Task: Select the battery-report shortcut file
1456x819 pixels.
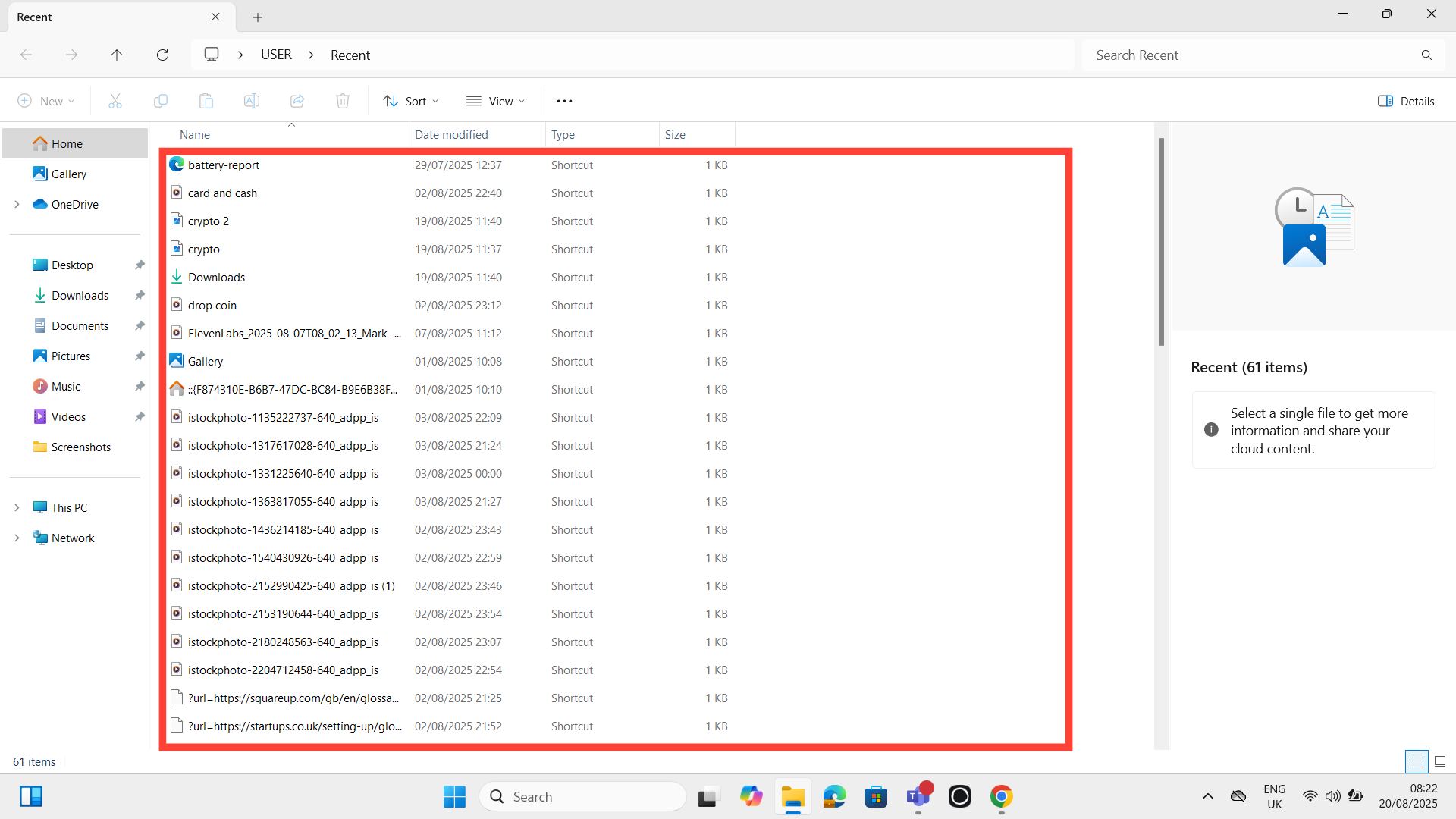Action: point(223,165)
